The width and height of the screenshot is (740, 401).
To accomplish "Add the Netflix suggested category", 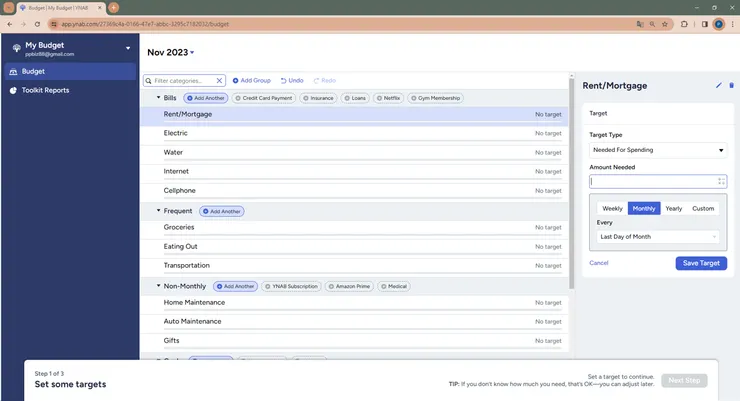I will (388, 98).
